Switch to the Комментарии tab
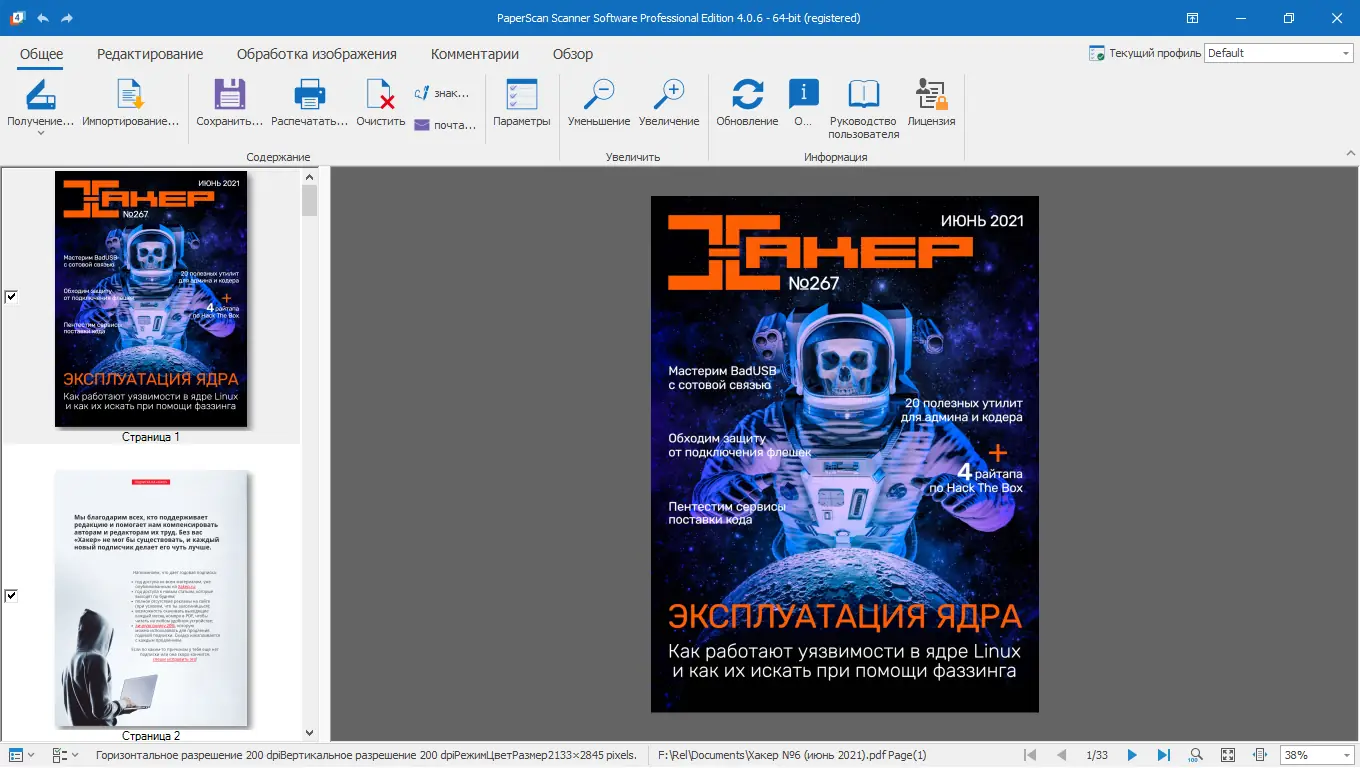 [474, 54]
